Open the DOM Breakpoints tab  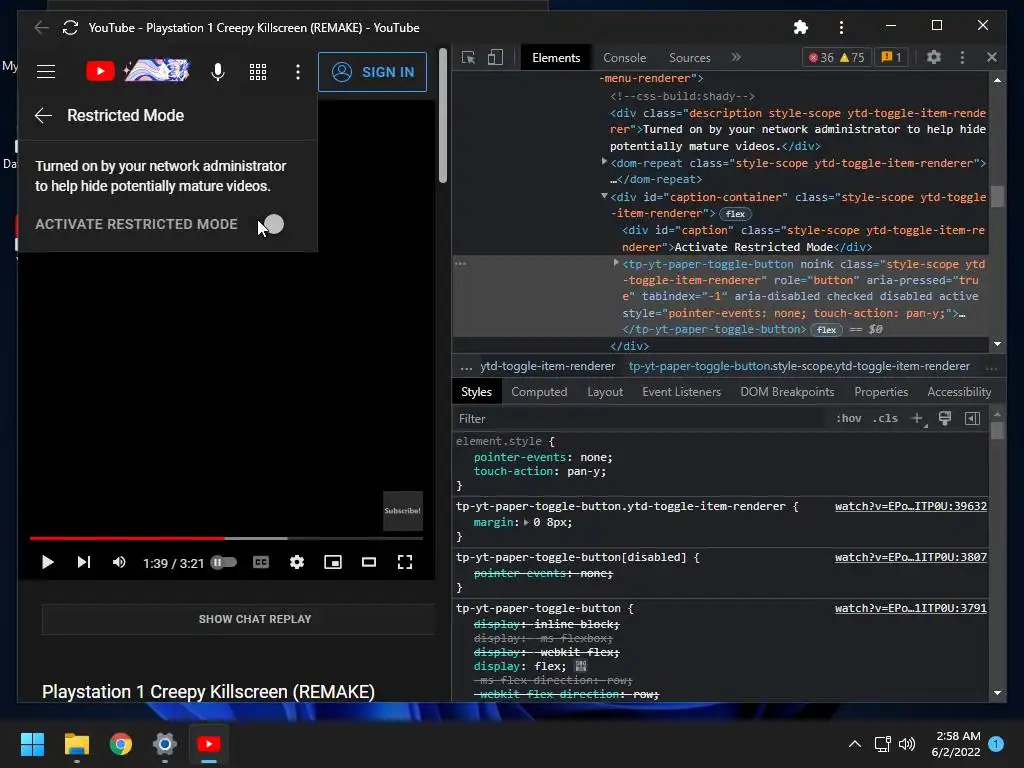(x=787, y=392)
